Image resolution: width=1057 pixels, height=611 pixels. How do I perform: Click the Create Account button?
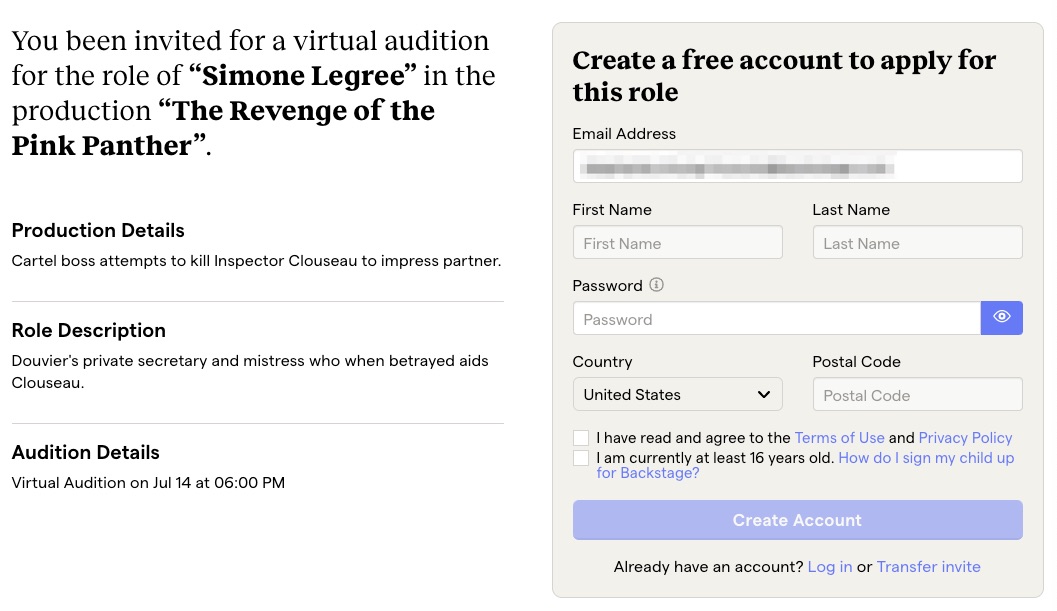pos(797,520)
